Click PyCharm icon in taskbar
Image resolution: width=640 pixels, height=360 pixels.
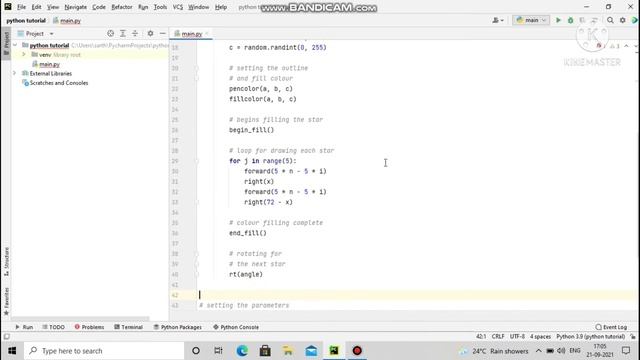(334, 351)
